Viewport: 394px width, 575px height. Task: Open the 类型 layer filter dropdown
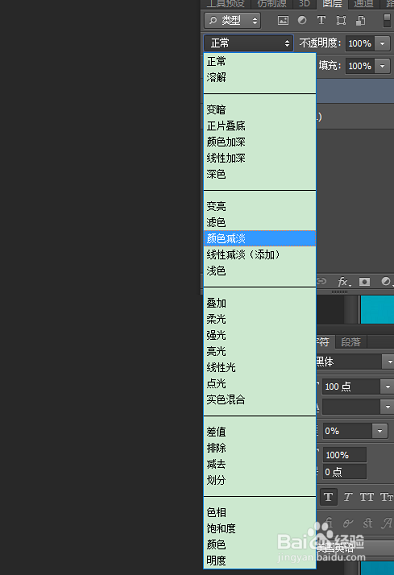click(233, 21)
